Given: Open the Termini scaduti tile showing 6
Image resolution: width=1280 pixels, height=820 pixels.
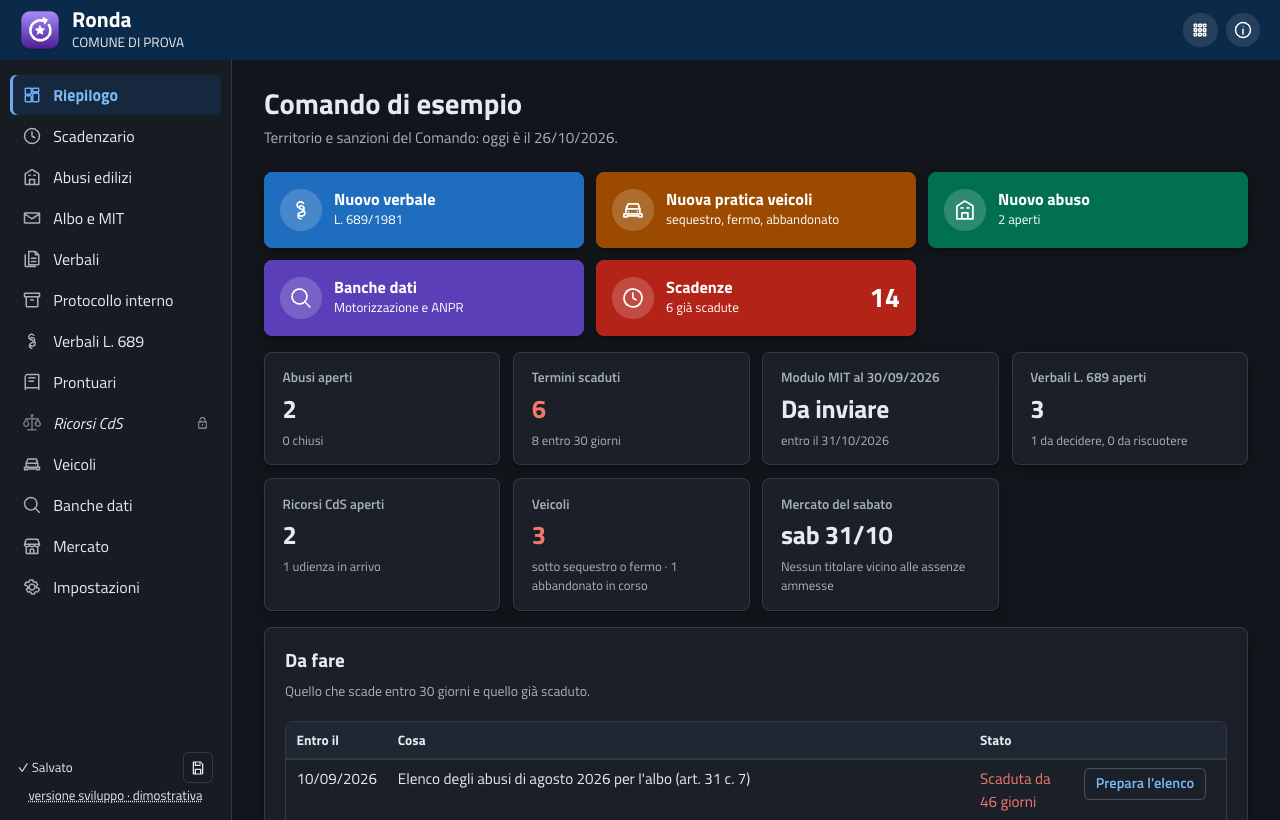Looking at the screenshot, I should (x=631, y=408).
